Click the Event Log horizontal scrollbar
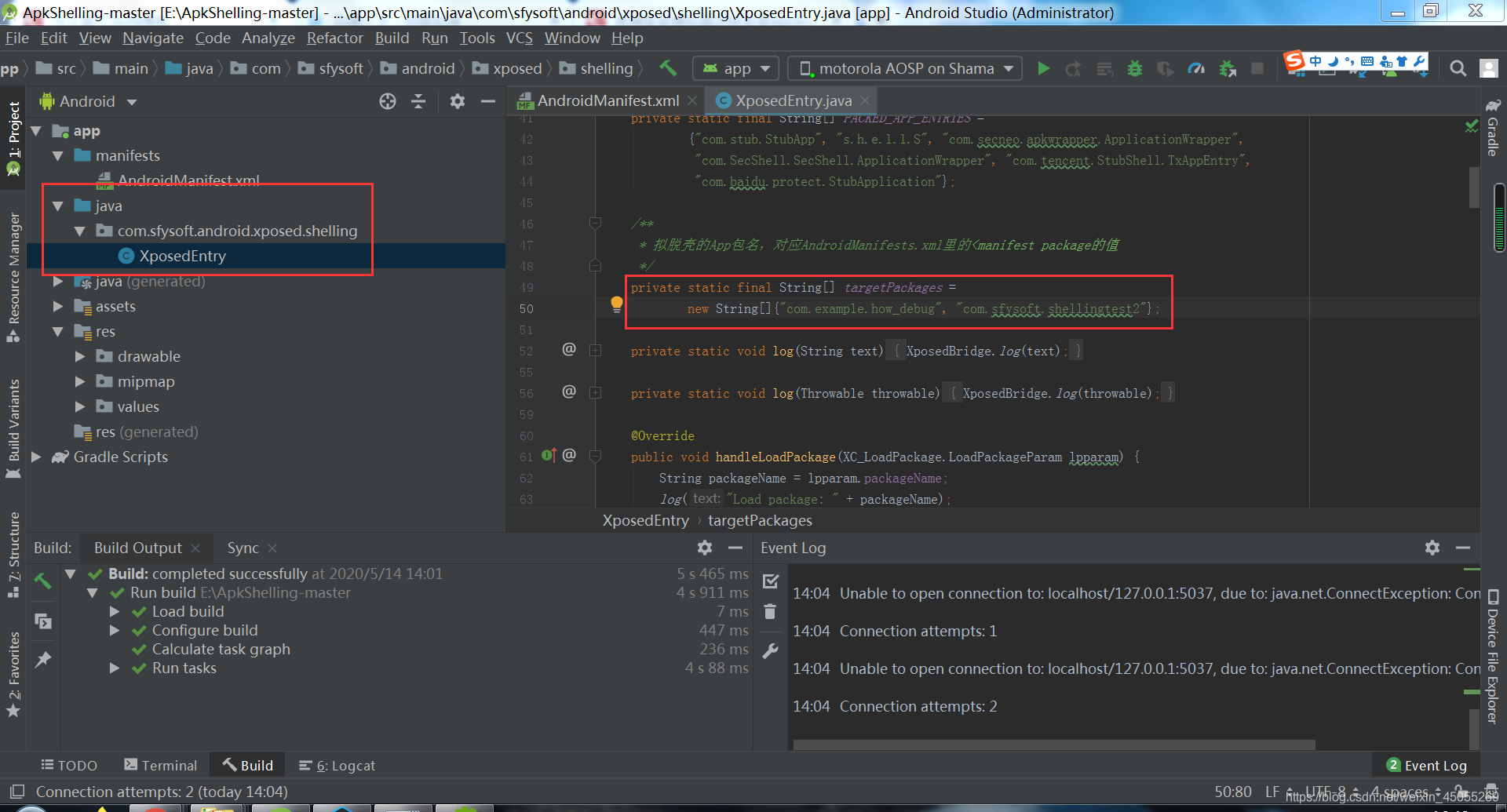The image size is (1507, 812). tap(1054, 745)
